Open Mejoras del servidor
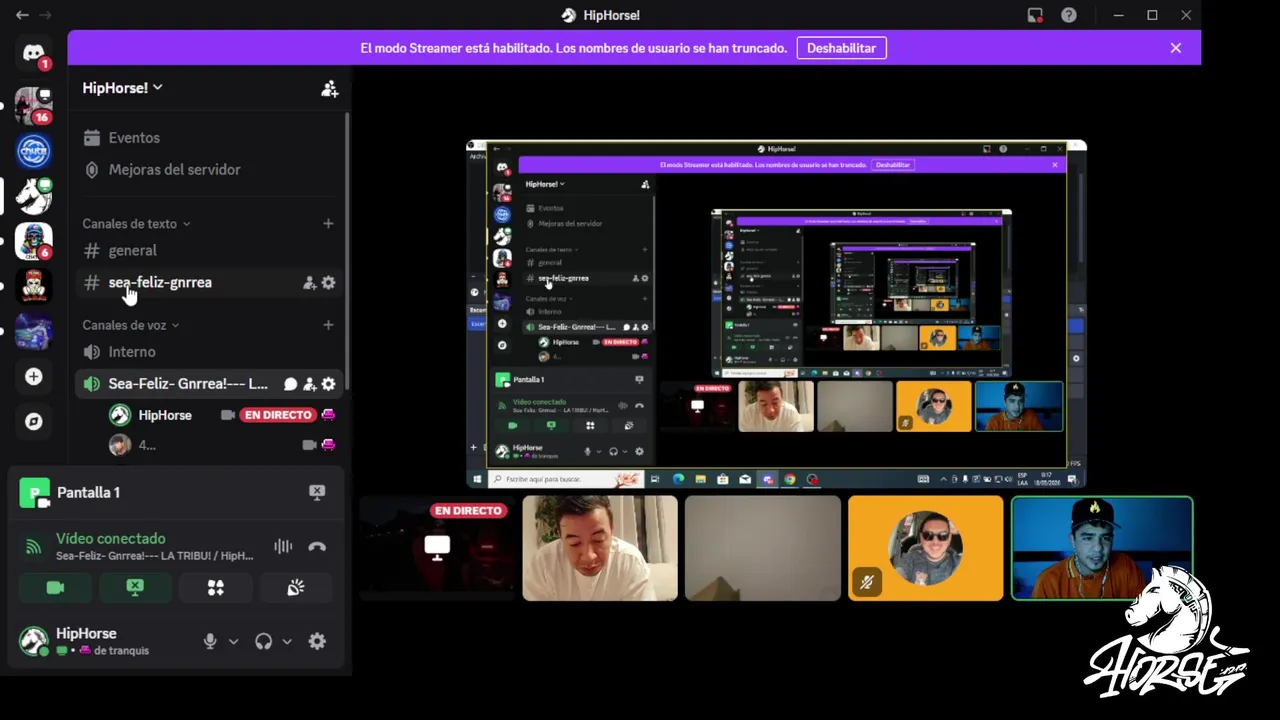The image size is (1280, 720). pos(208,170)
